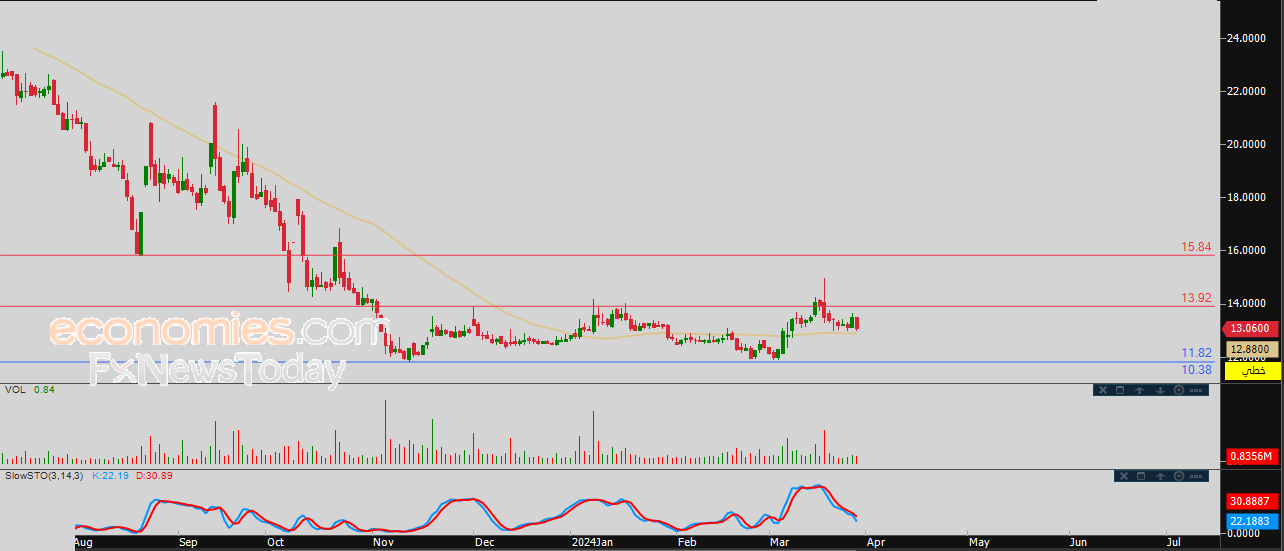This screenshot has width=1284, height=551.
Task: Close the SlowSTO indicator panel
Action: pos(1122,477)
